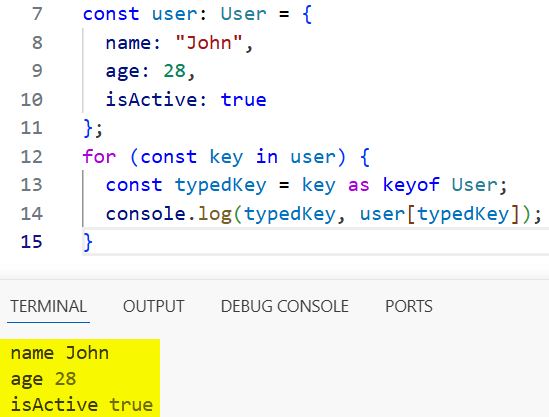Screen dimensions: 549x417
Task: Click line number 10 in gutter
Action: point(32,100)
